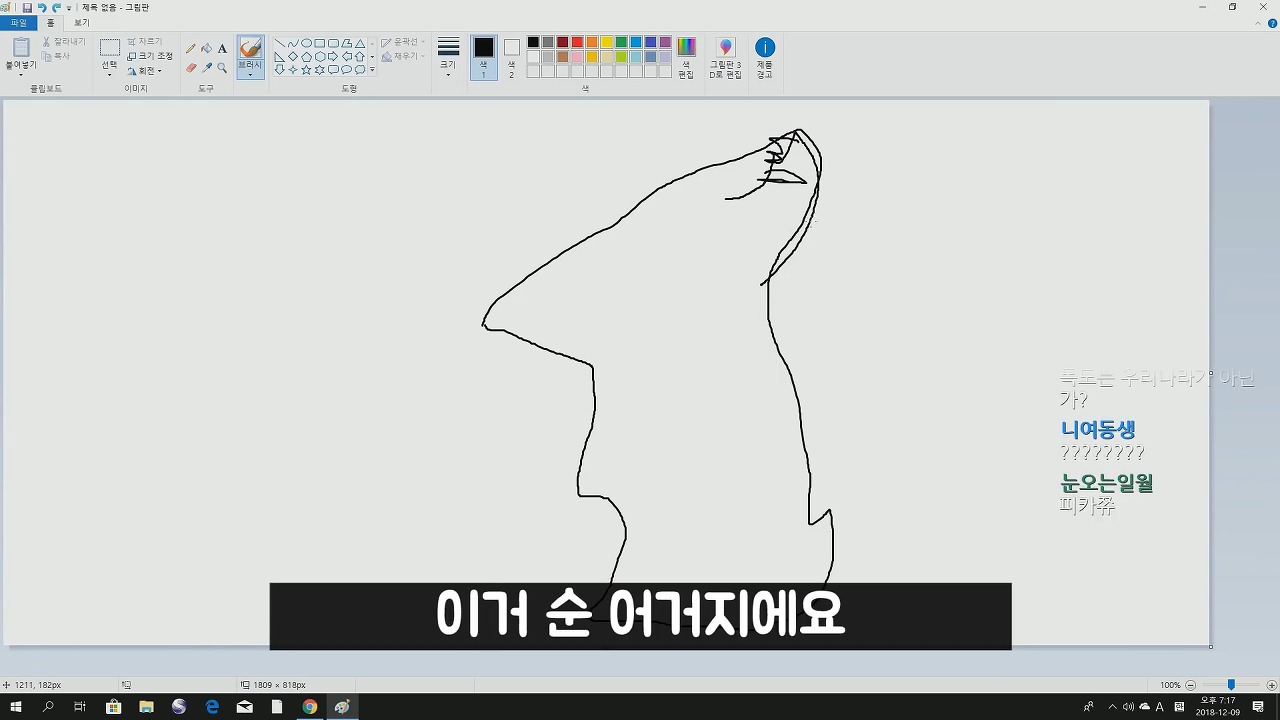
Task: Pick the red color swatch
Action: point(577,42)
